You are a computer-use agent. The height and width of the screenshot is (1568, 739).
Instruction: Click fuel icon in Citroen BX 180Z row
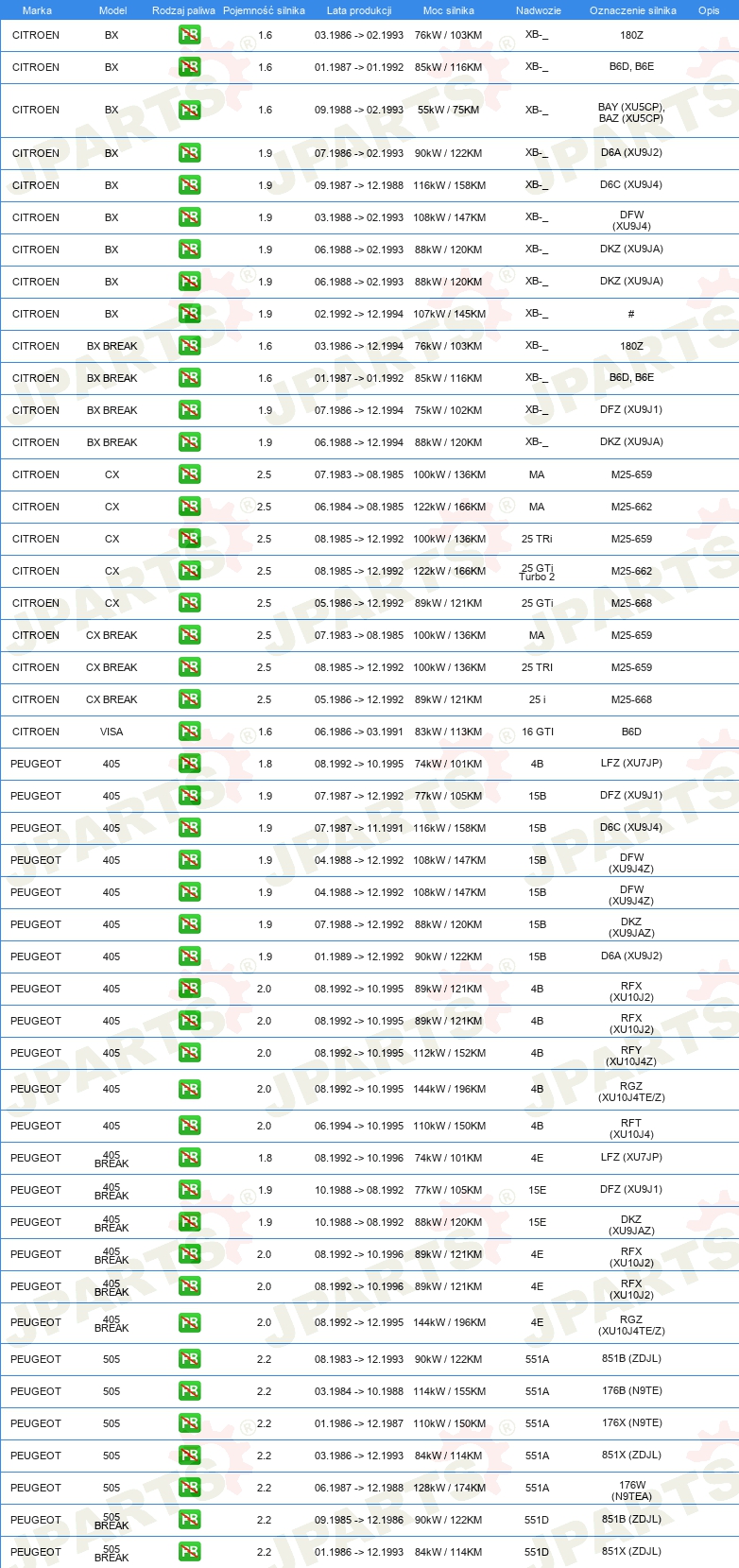tap(189, 35)
